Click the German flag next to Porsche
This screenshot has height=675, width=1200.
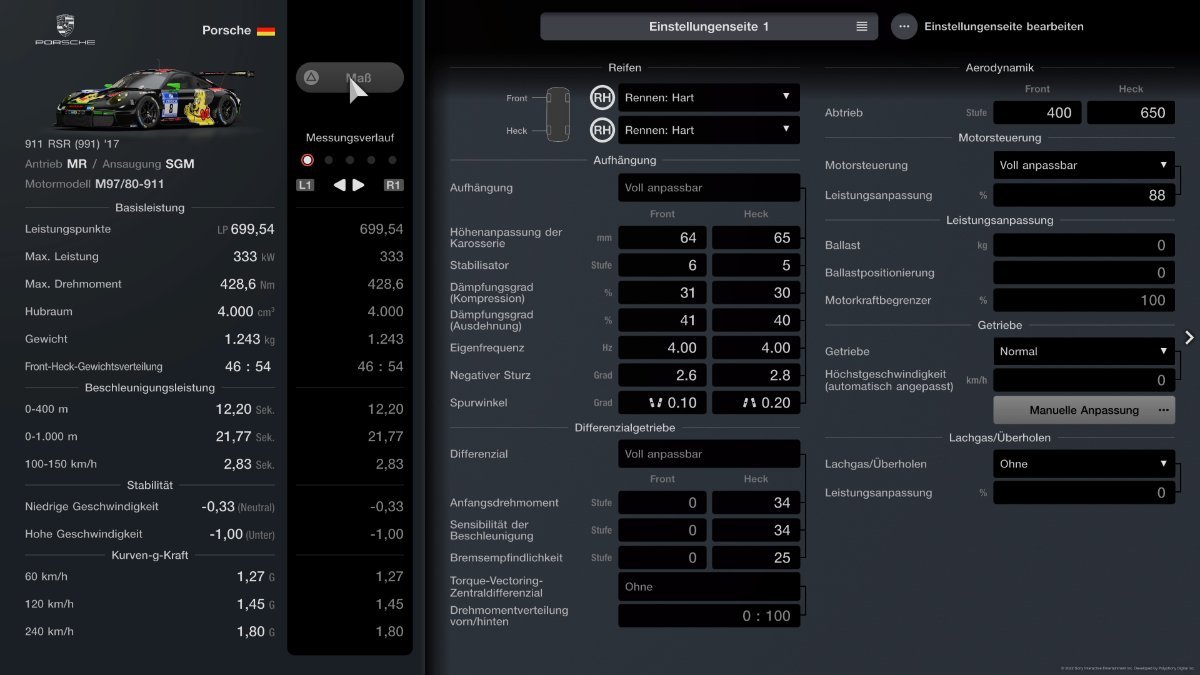266,31
